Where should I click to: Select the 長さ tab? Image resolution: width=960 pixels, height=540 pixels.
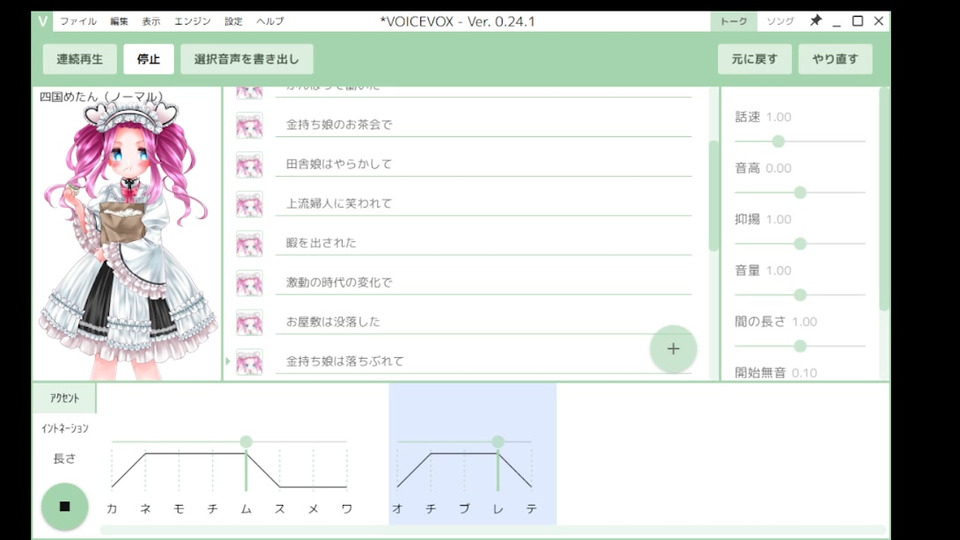pyautogui.click(x=64, y=458)
